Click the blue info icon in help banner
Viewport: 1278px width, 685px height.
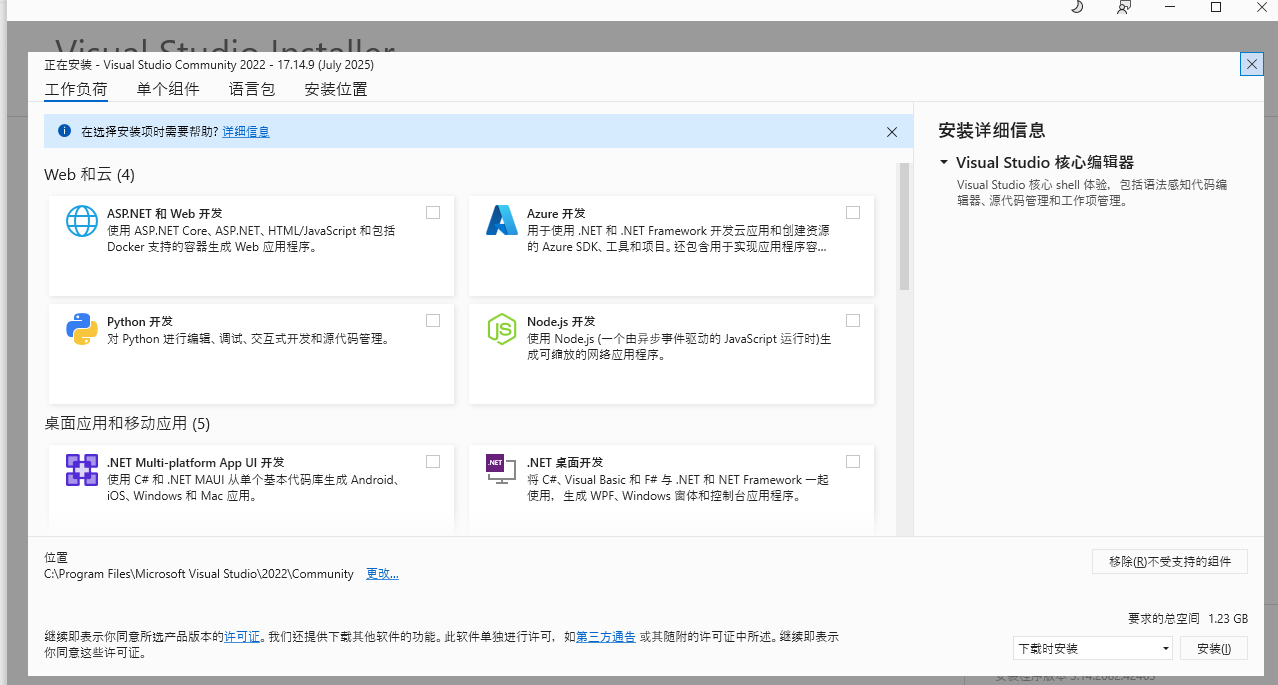pyautogui.click(x=65, y=131)
